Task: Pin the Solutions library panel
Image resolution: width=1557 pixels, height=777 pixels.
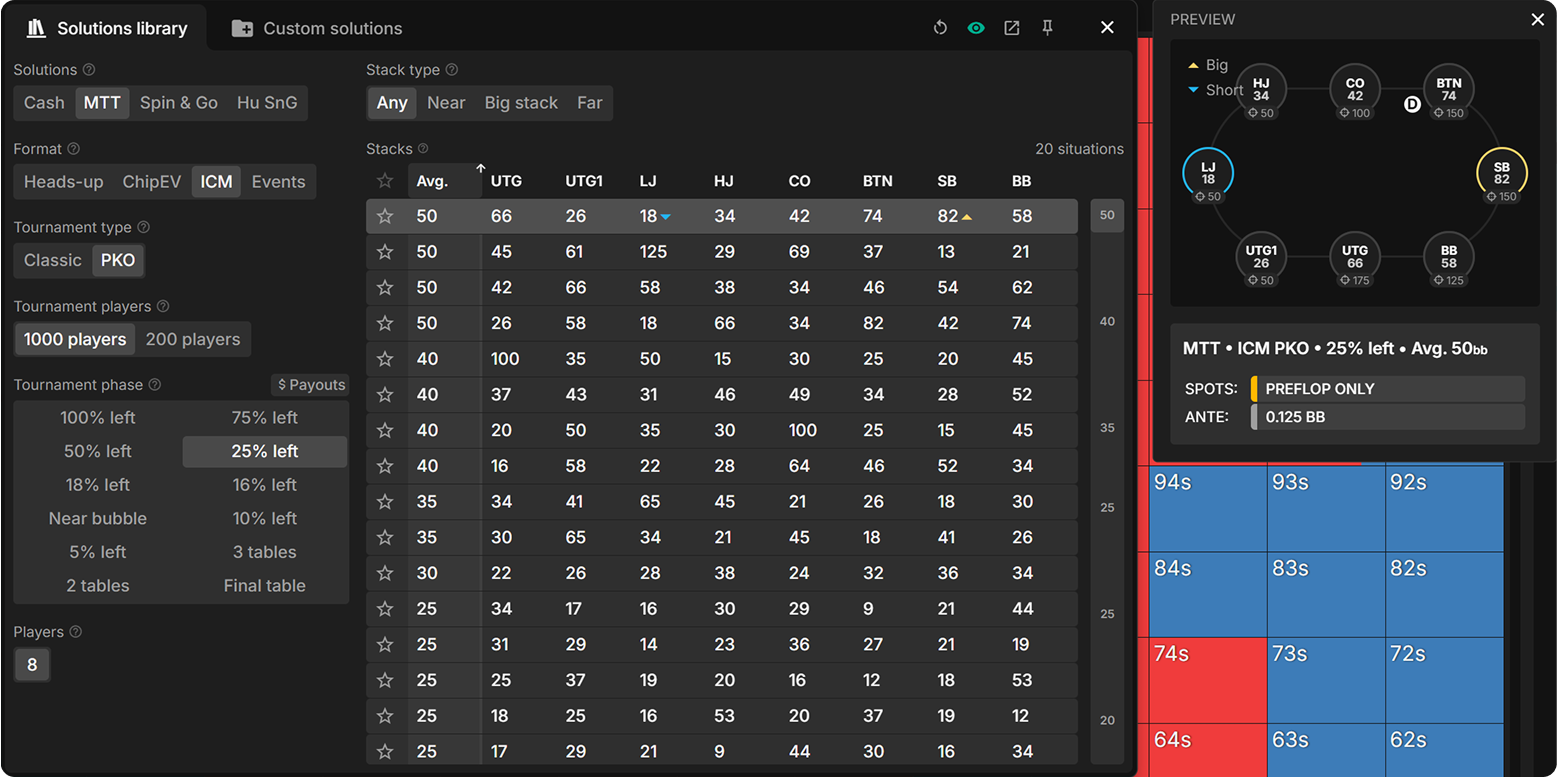Action: coord(1047,28)
